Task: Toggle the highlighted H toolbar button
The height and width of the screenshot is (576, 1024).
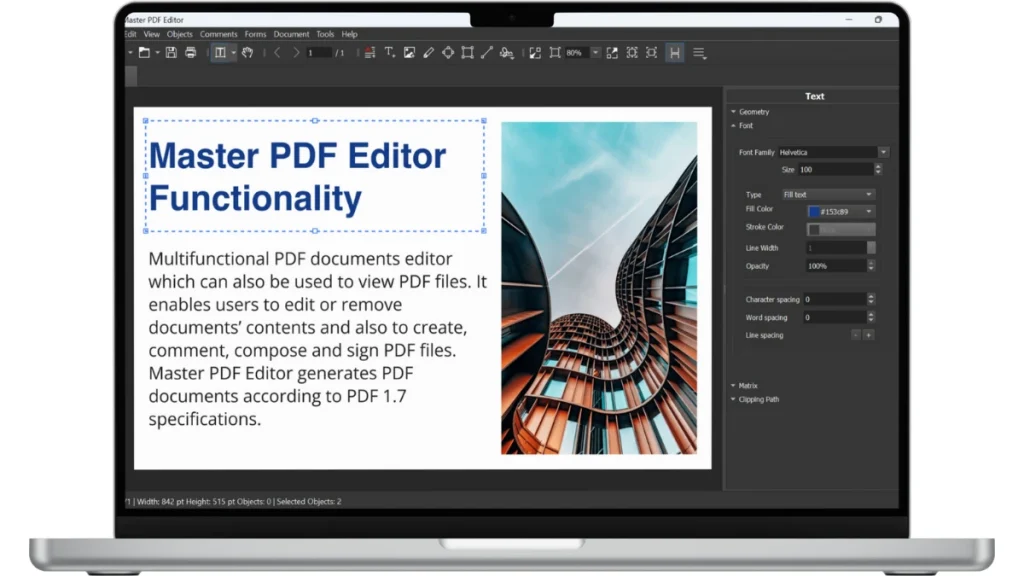Action: pyautogui.click(x=675, y=53)
